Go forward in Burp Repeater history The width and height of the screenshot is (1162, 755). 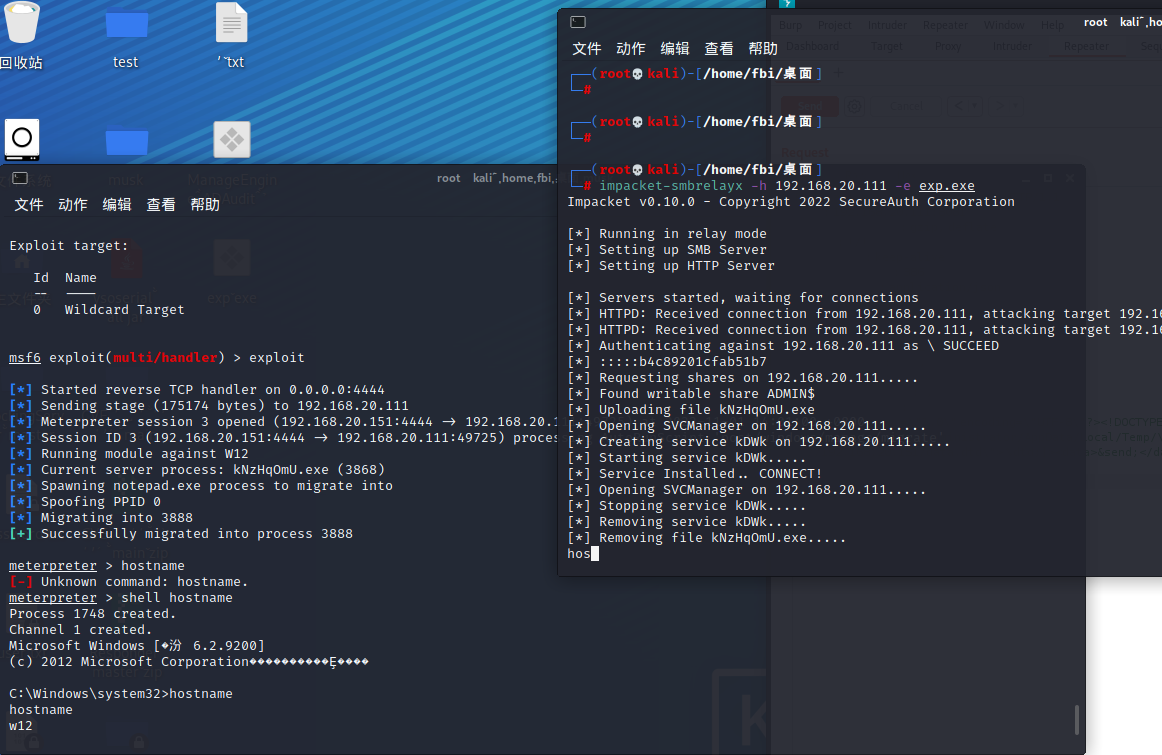pyautogui.click(x=1000, y=106)
